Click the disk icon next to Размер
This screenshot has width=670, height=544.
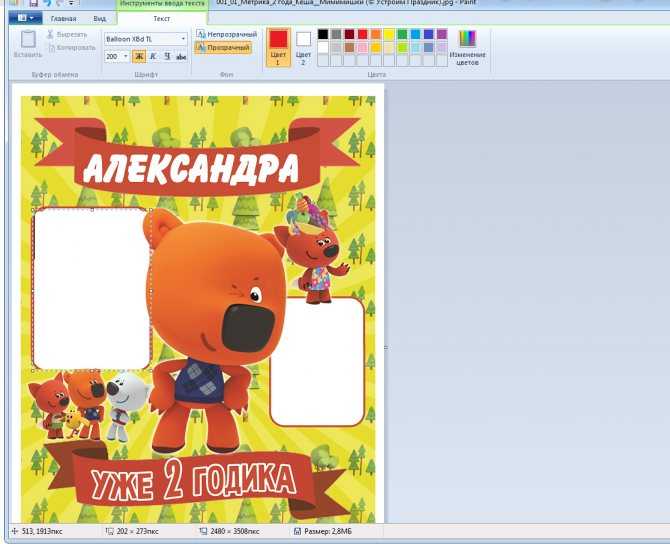(x=297, y=531)
